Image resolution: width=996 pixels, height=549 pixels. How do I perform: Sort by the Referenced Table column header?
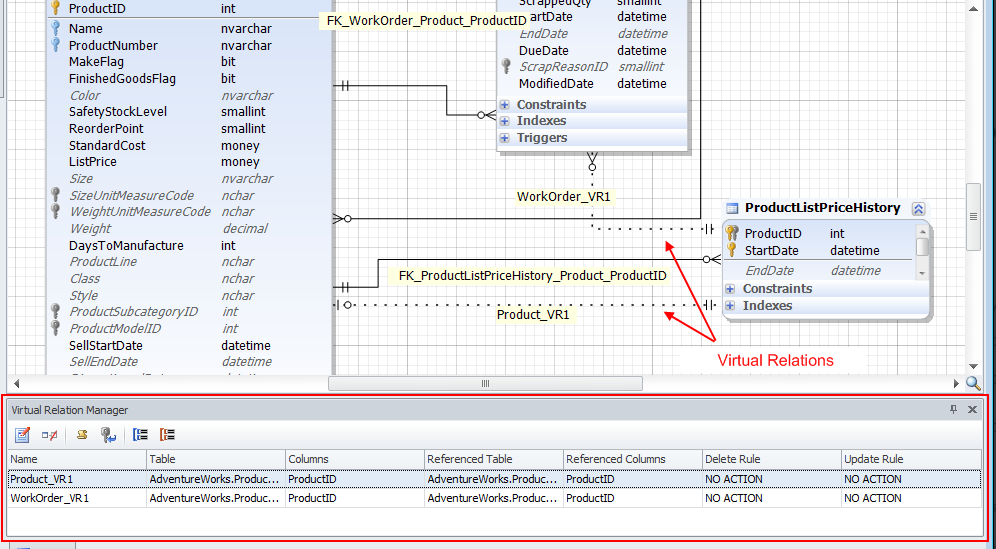(494, 459)
